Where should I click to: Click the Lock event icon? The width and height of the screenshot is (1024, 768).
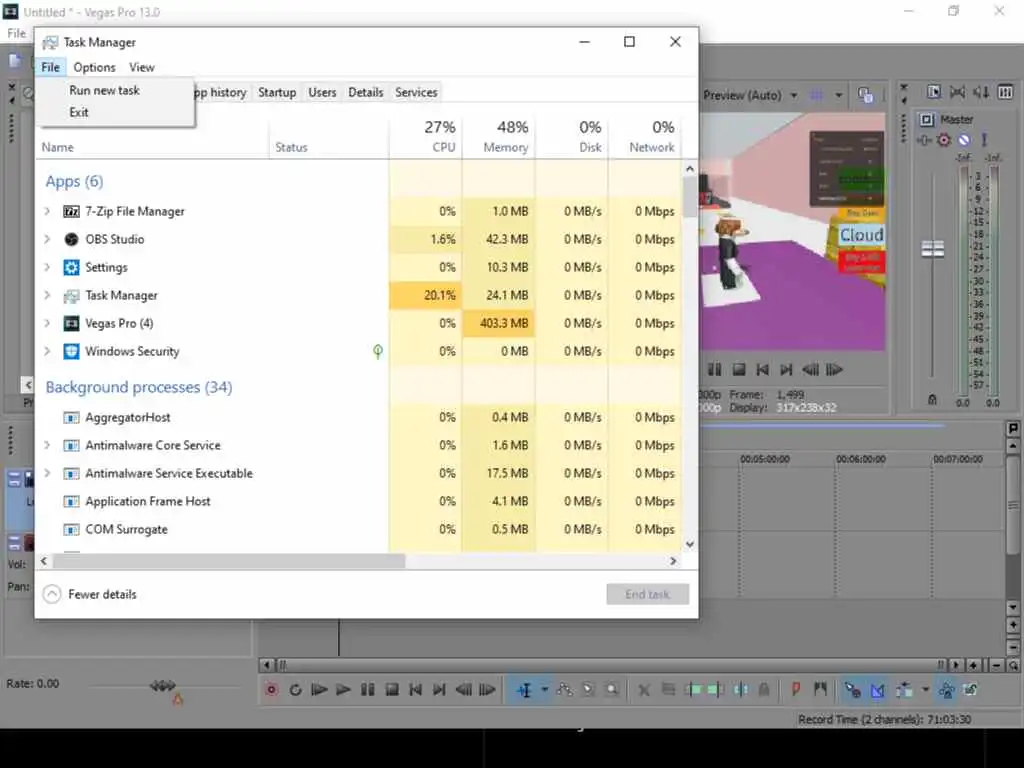[x=764, y=690]
